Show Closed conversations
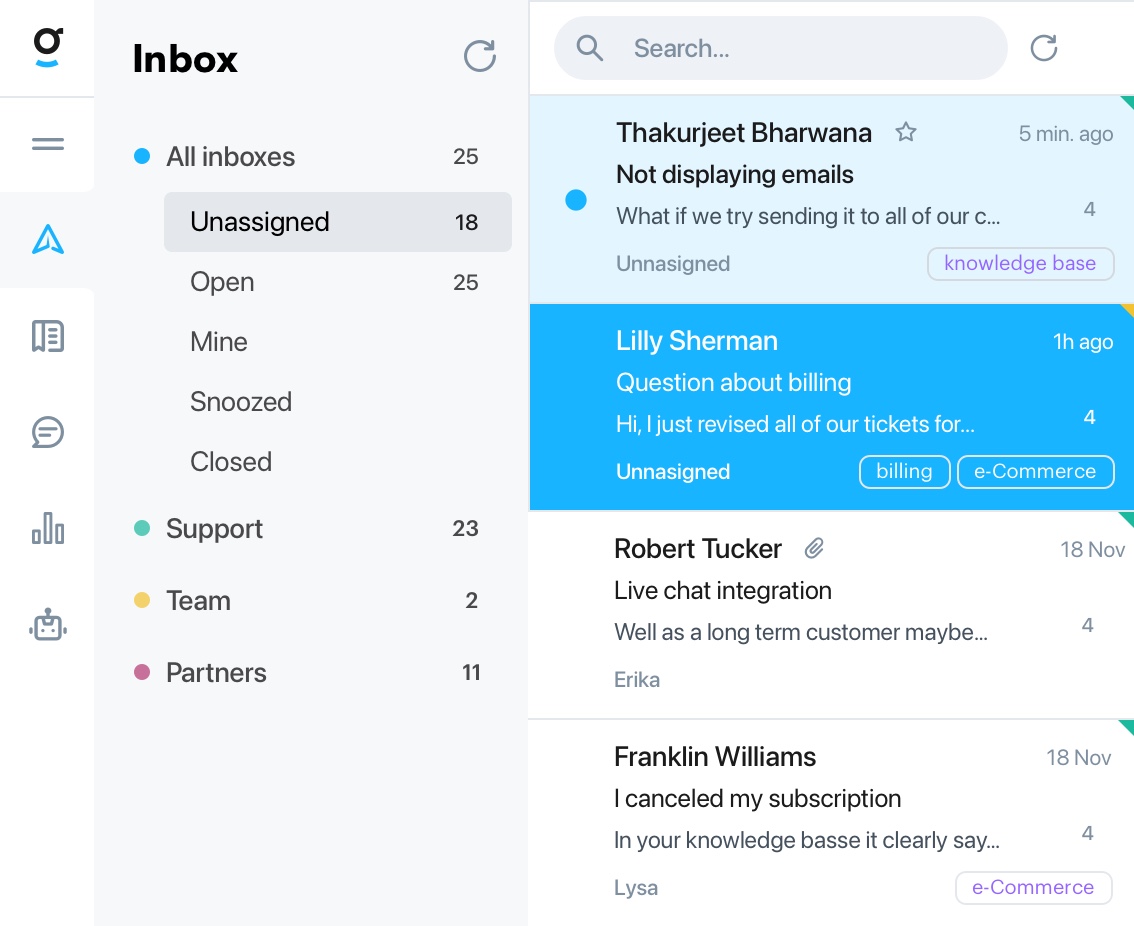The height and width of the screenshot is (926, 1134). click(x=231, y=462)
